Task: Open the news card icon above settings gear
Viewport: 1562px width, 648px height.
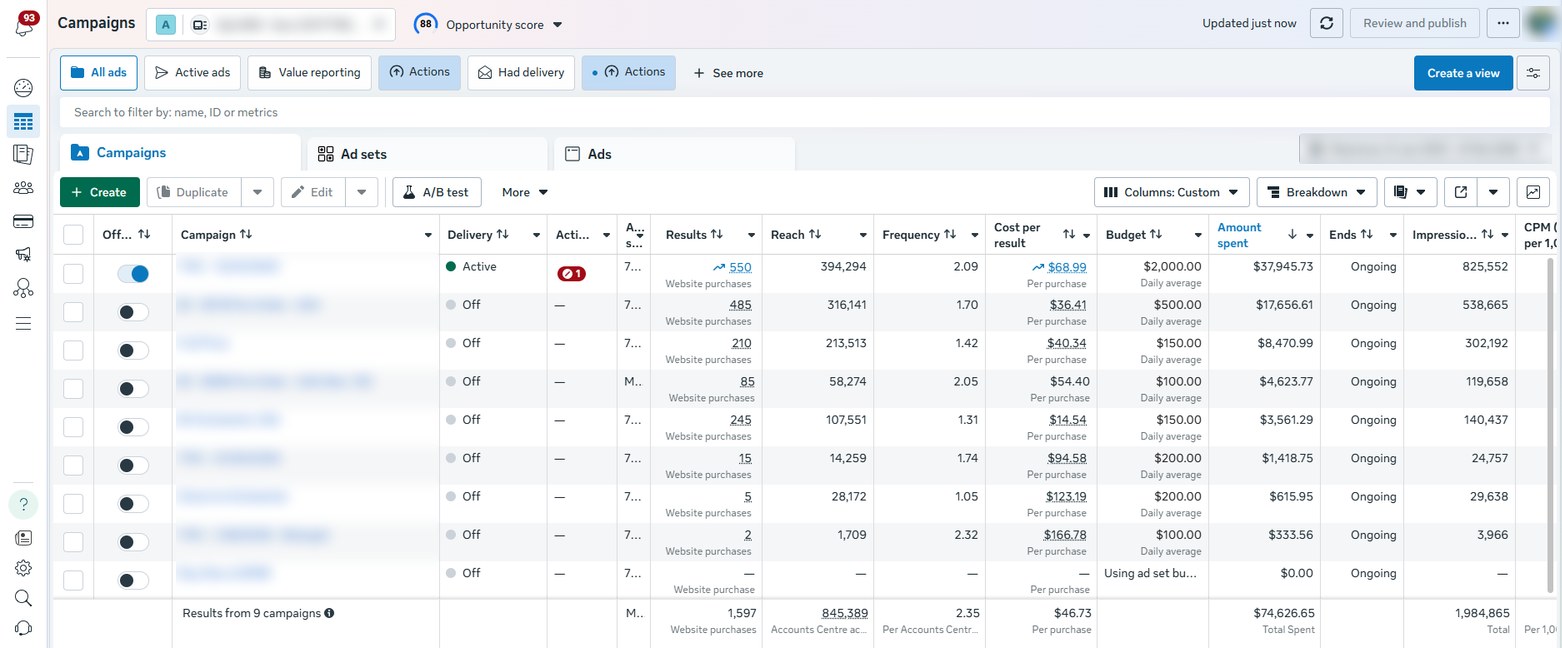Action: (23, 538)
